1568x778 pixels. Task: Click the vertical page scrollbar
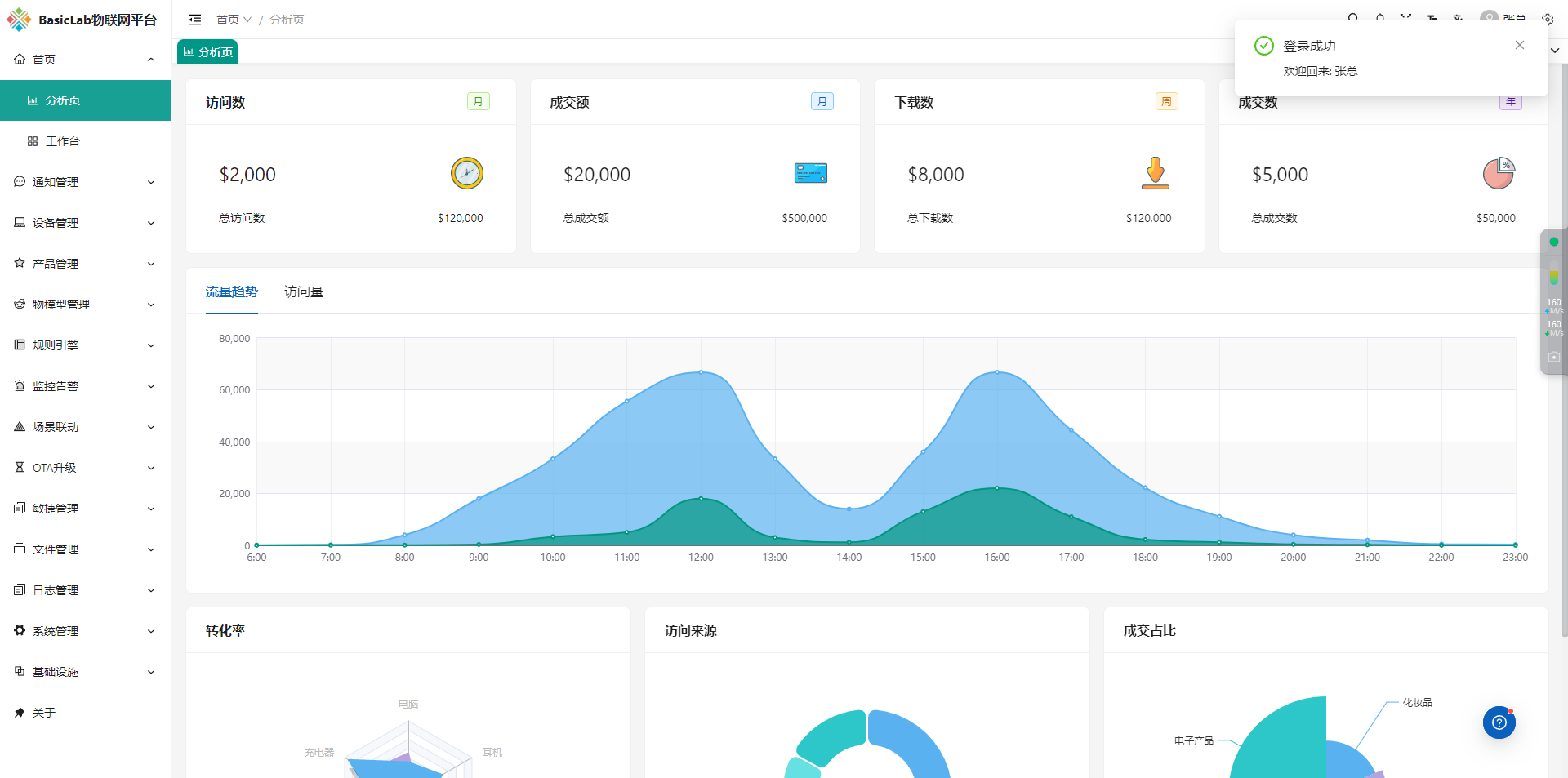1564,349
